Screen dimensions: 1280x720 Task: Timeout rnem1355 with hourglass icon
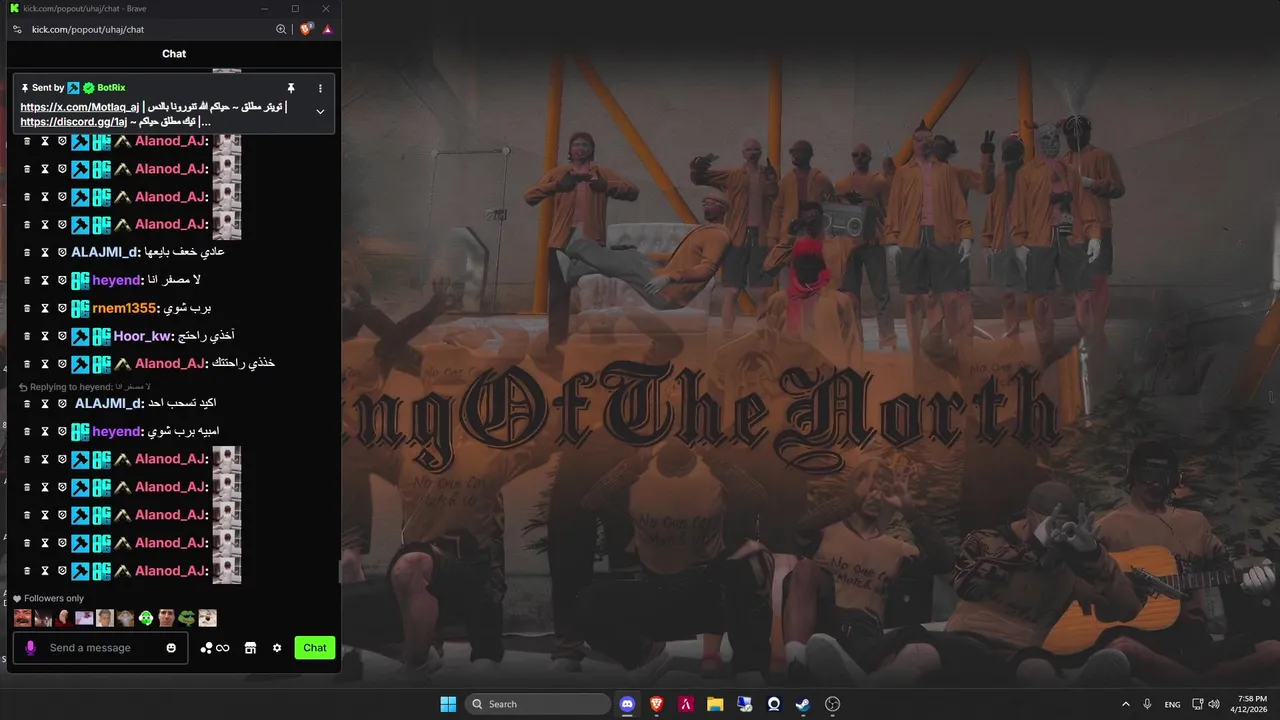44,308
